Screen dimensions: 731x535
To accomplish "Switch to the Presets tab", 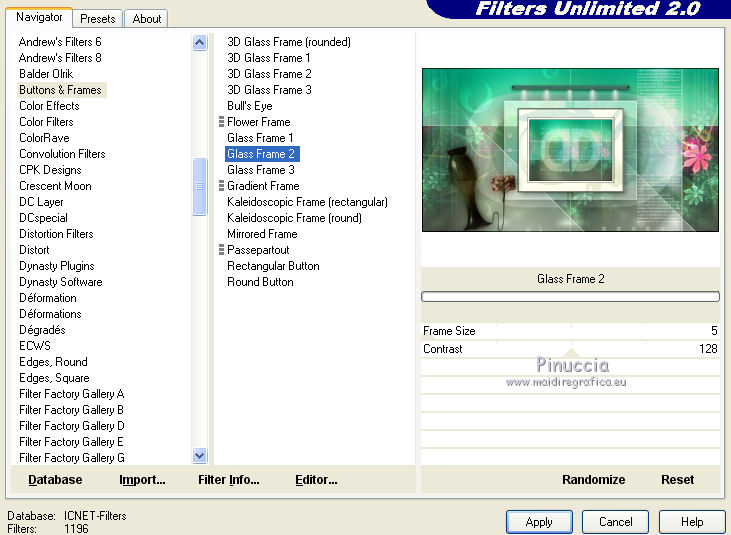I will click(97, 19).
